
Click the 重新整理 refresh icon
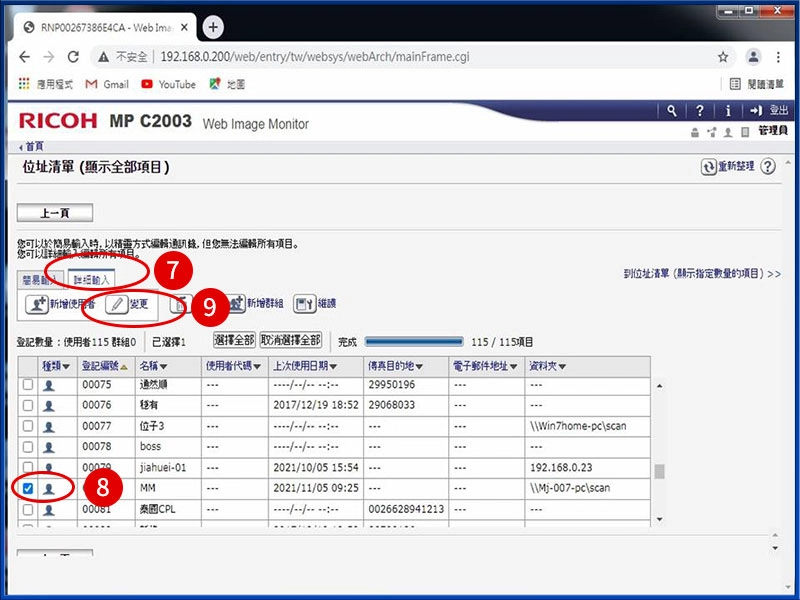pyautogui.click(x=708, y=168)
